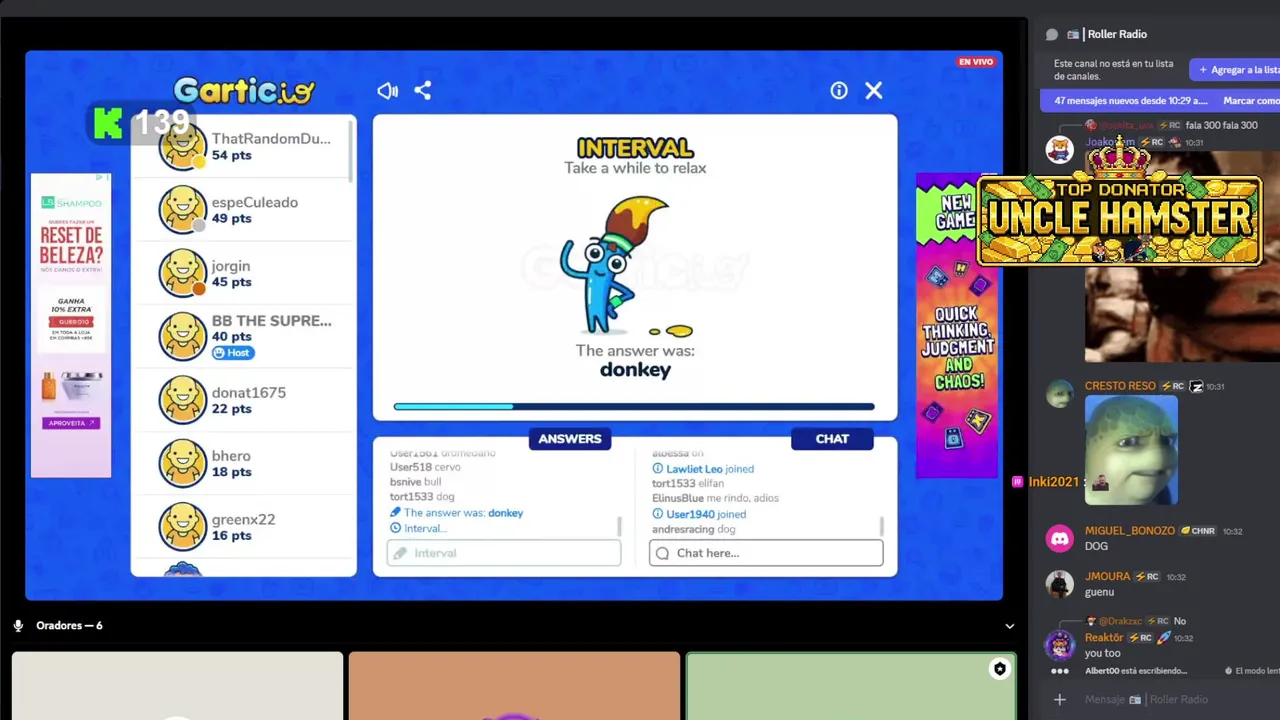
Task: Click the APROVEITA button in ad
Action: [x=71, y=423]
